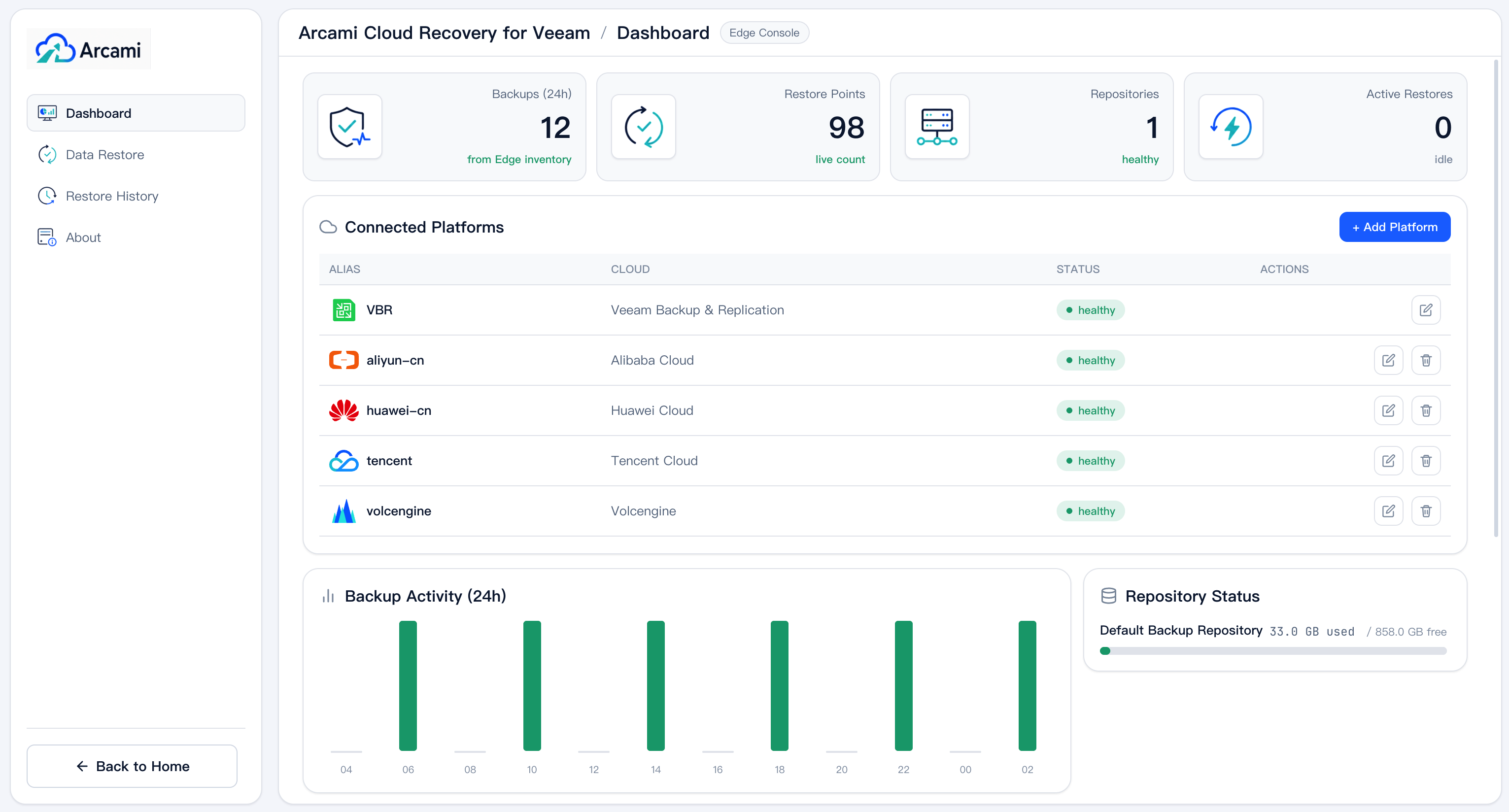Edit the tencent platform
Screen dimensions: 1509x812
pos(1388,461)
